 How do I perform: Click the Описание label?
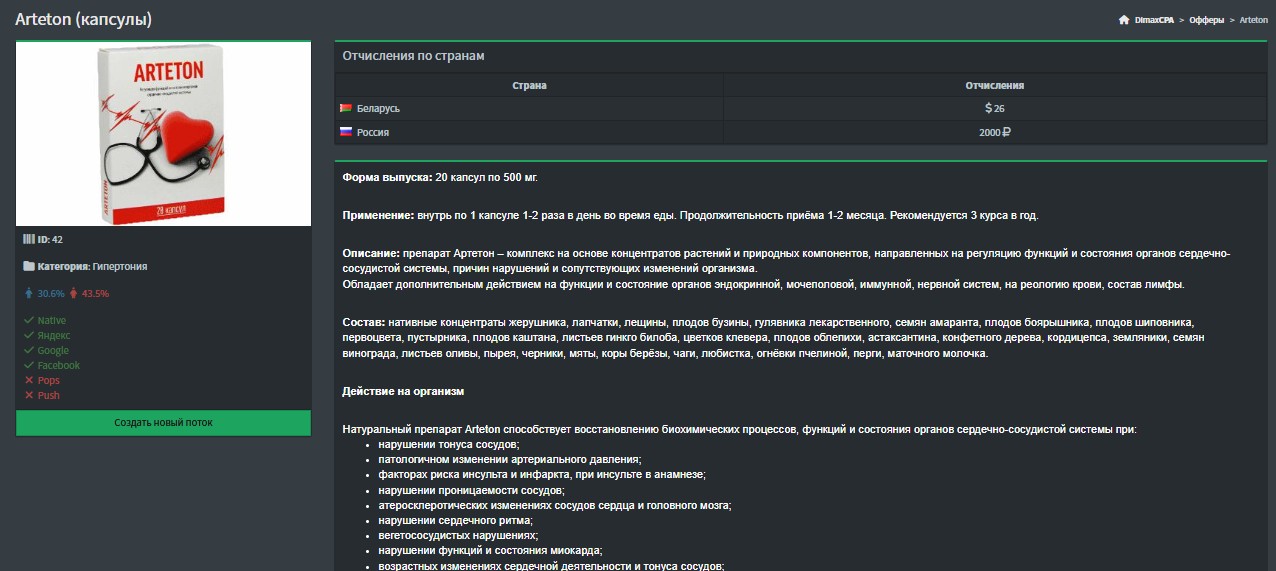point(371,253)
